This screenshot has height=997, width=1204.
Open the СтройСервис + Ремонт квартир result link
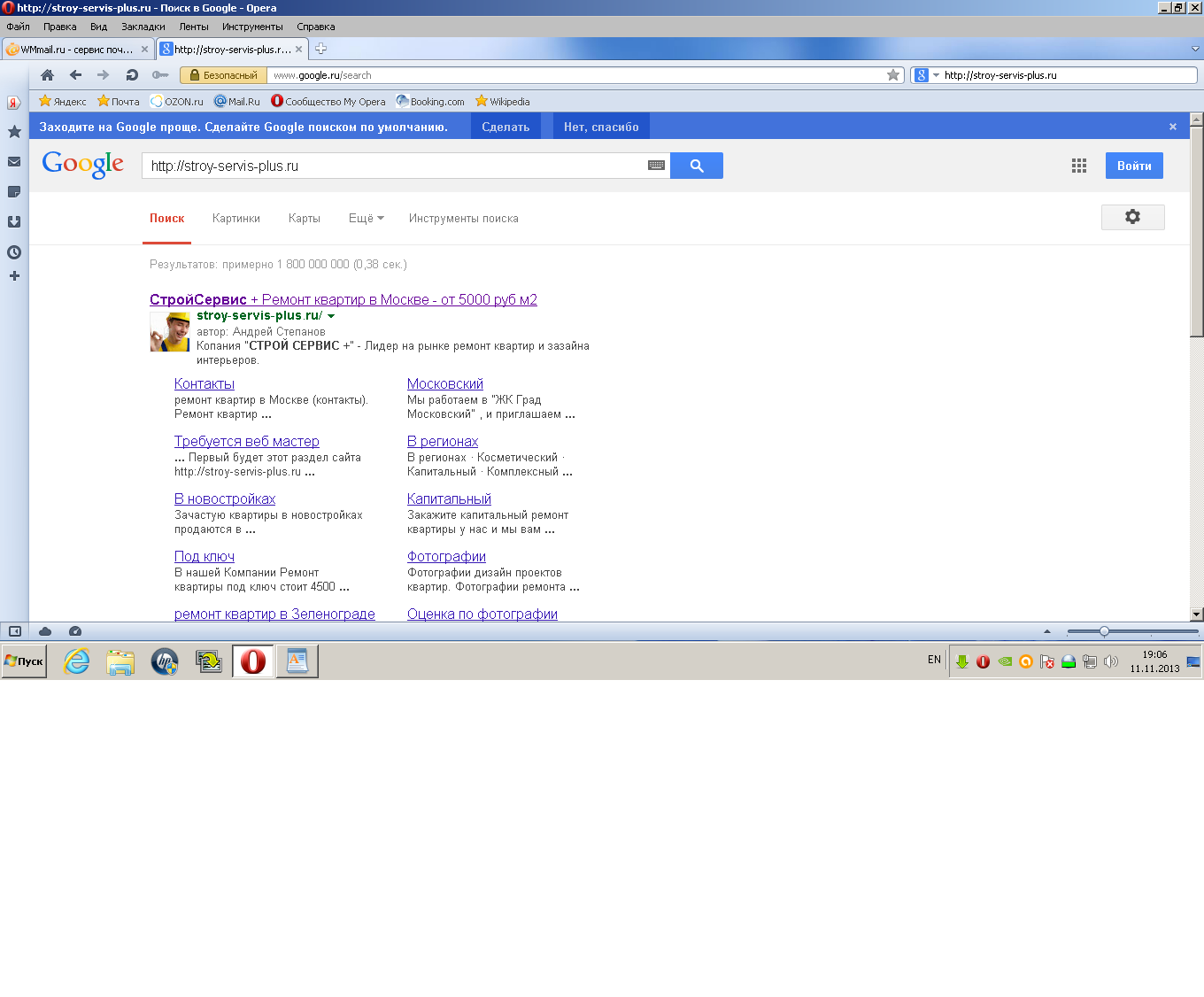pyautogui.click(x=343, y=299)
